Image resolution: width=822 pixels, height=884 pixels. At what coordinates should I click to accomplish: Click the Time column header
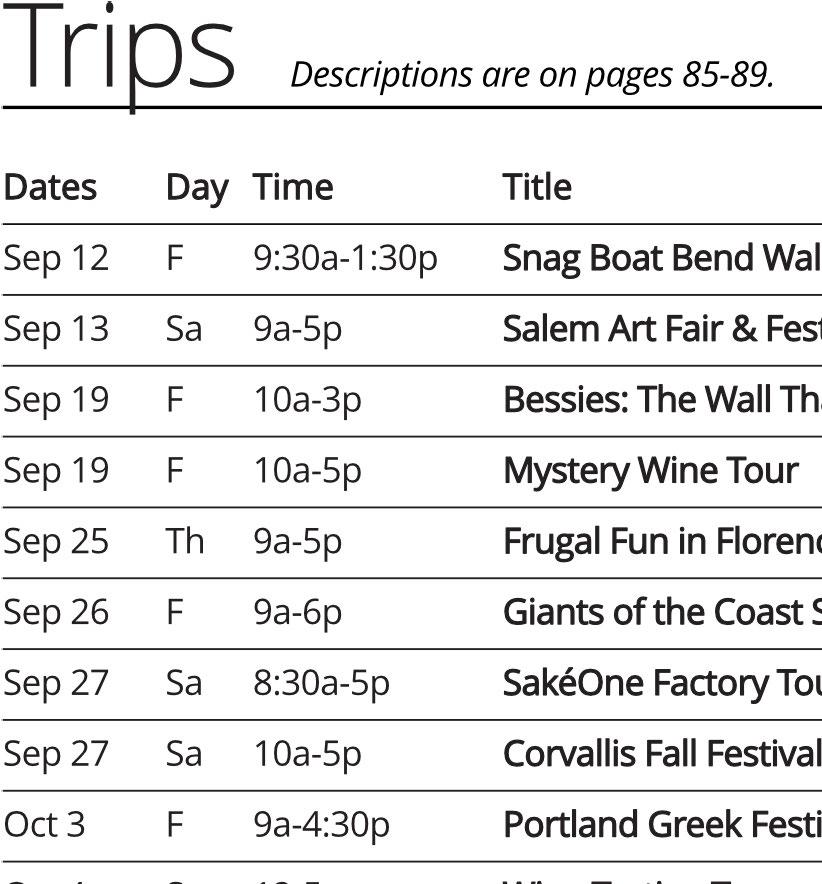(x=292, y=188)
